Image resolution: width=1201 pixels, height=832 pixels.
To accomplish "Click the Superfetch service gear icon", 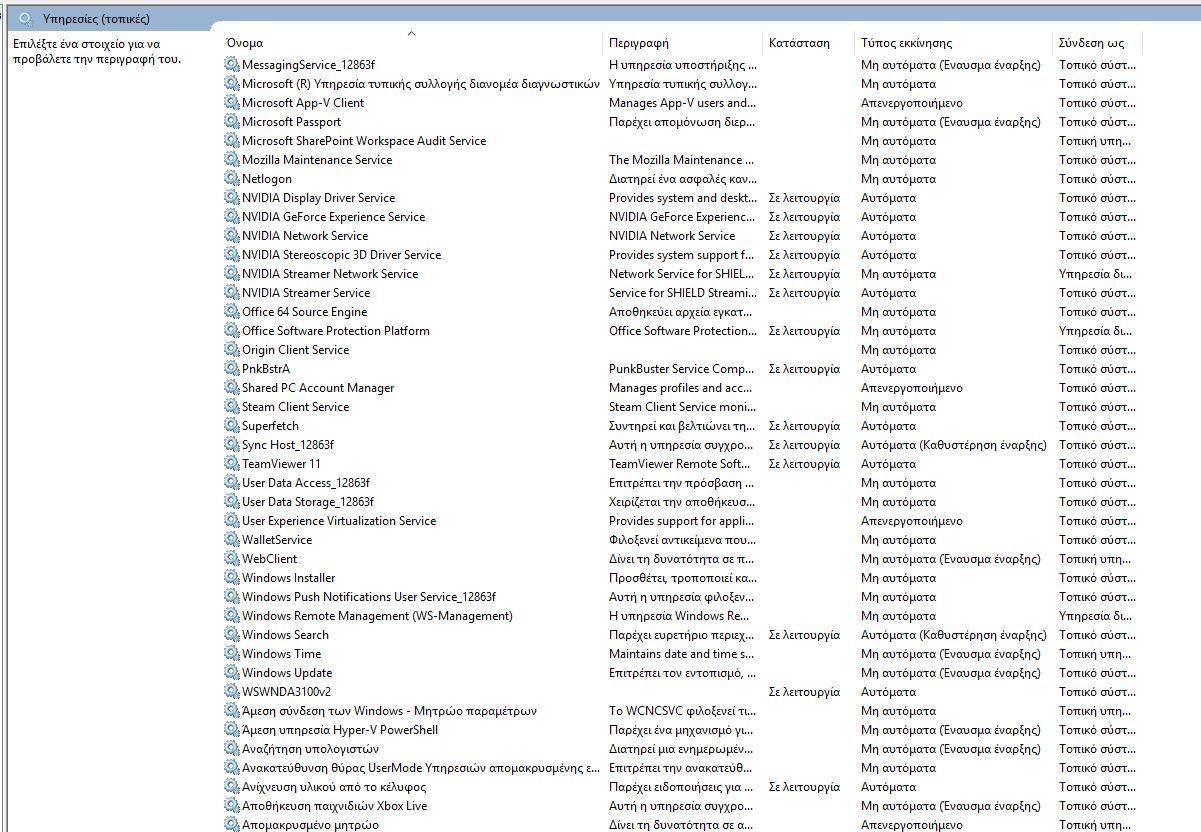I will (232, 426).
